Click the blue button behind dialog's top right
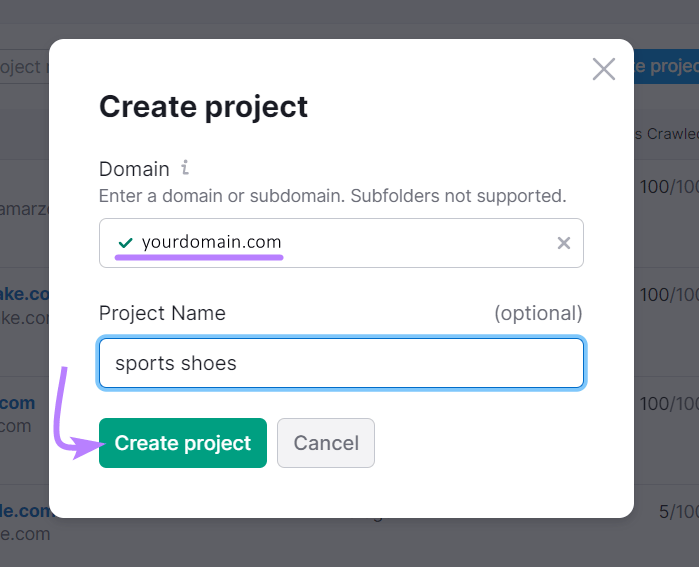The width and height of the screenshot is (699, 567). point(667,67)
